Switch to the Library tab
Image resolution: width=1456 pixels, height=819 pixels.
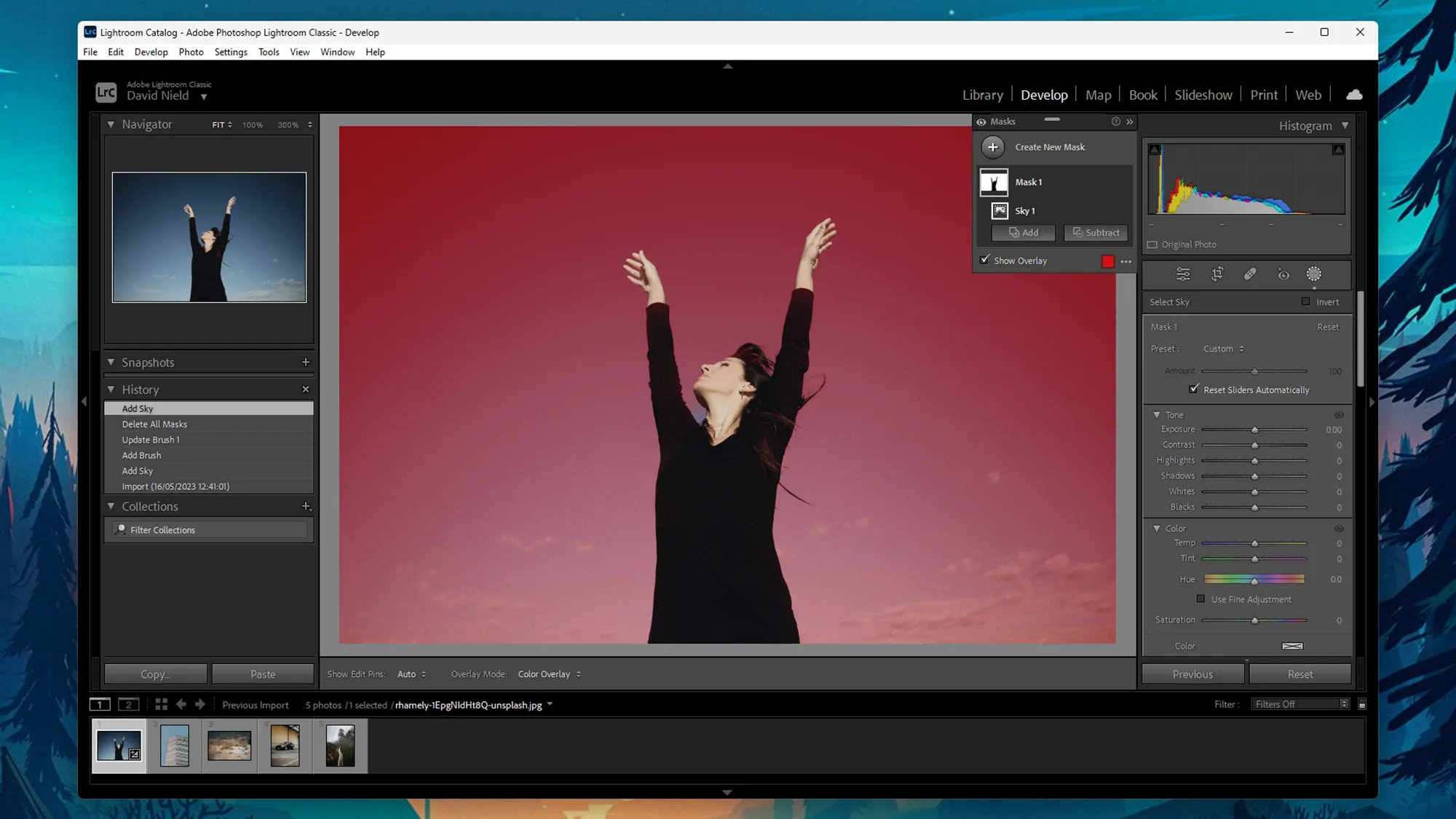[x=982, y=95]
